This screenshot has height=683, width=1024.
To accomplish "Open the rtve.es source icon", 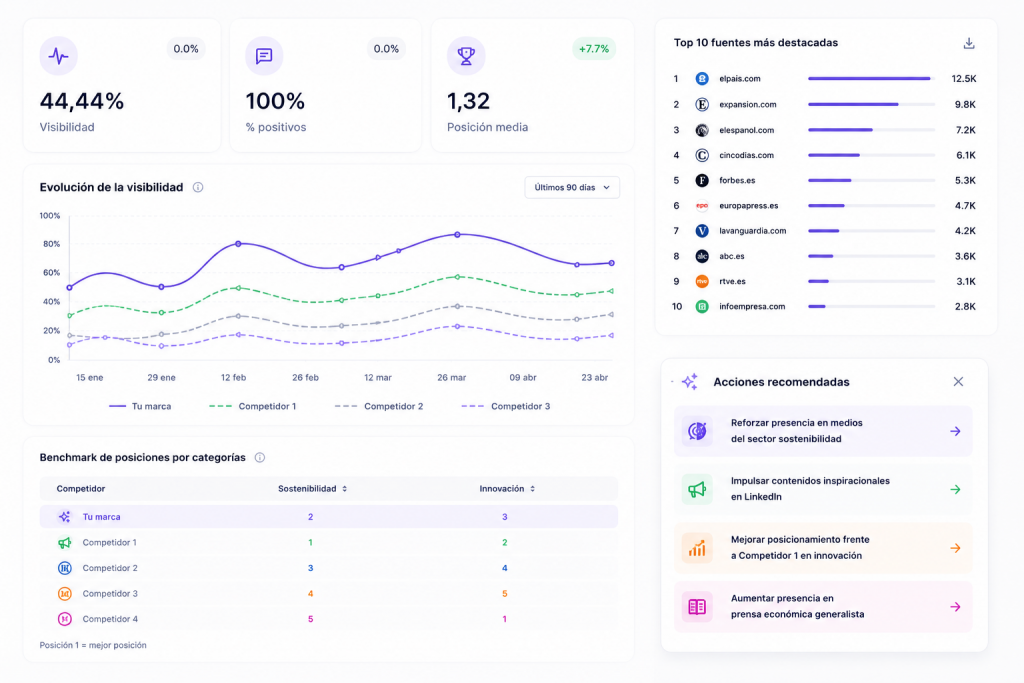I will point(702,281).
